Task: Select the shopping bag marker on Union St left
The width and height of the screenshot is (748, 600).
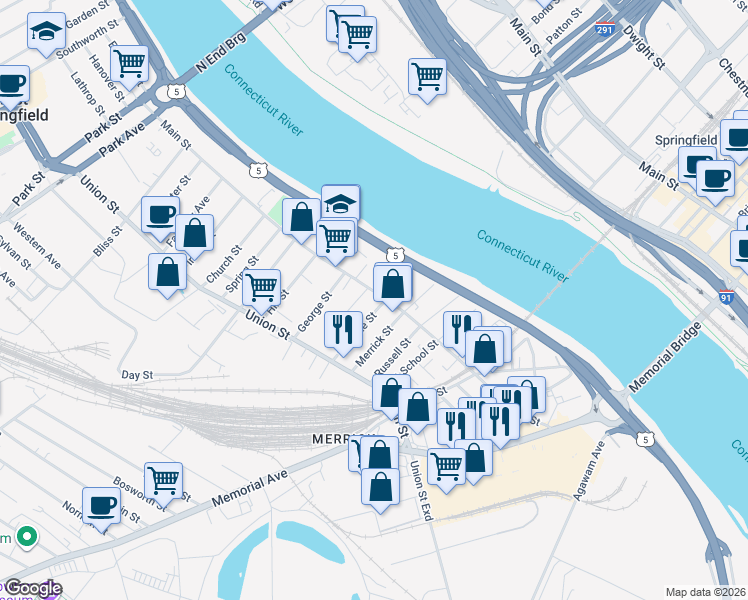Action: click(x=167, y=276)
